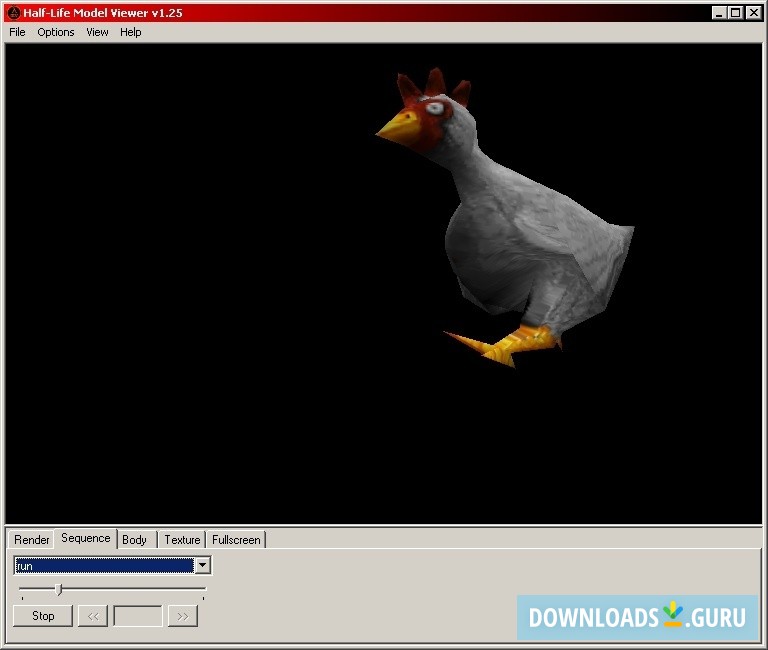The height and width of the screenshot is (650, 768).
Task: Maximize the Model Viewer window
Action: [735, 13]
